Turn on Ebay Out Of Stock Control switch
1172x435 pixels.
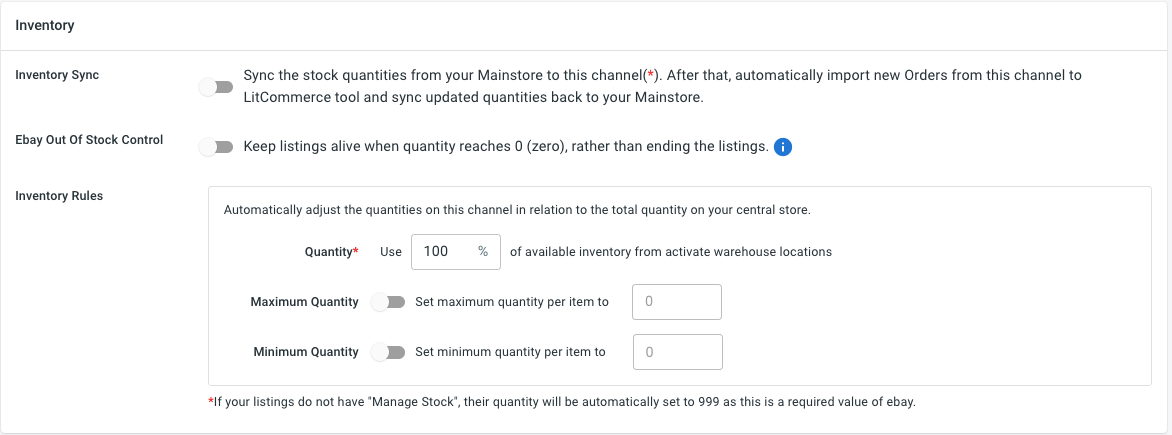[x=217, y=147]
